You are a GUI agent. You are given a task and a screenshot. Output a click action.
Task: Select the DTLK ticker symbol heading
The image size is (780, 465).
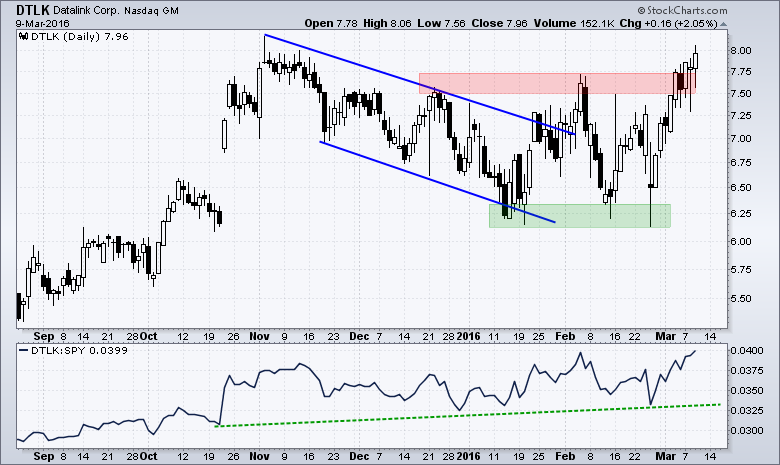[33, 10]
